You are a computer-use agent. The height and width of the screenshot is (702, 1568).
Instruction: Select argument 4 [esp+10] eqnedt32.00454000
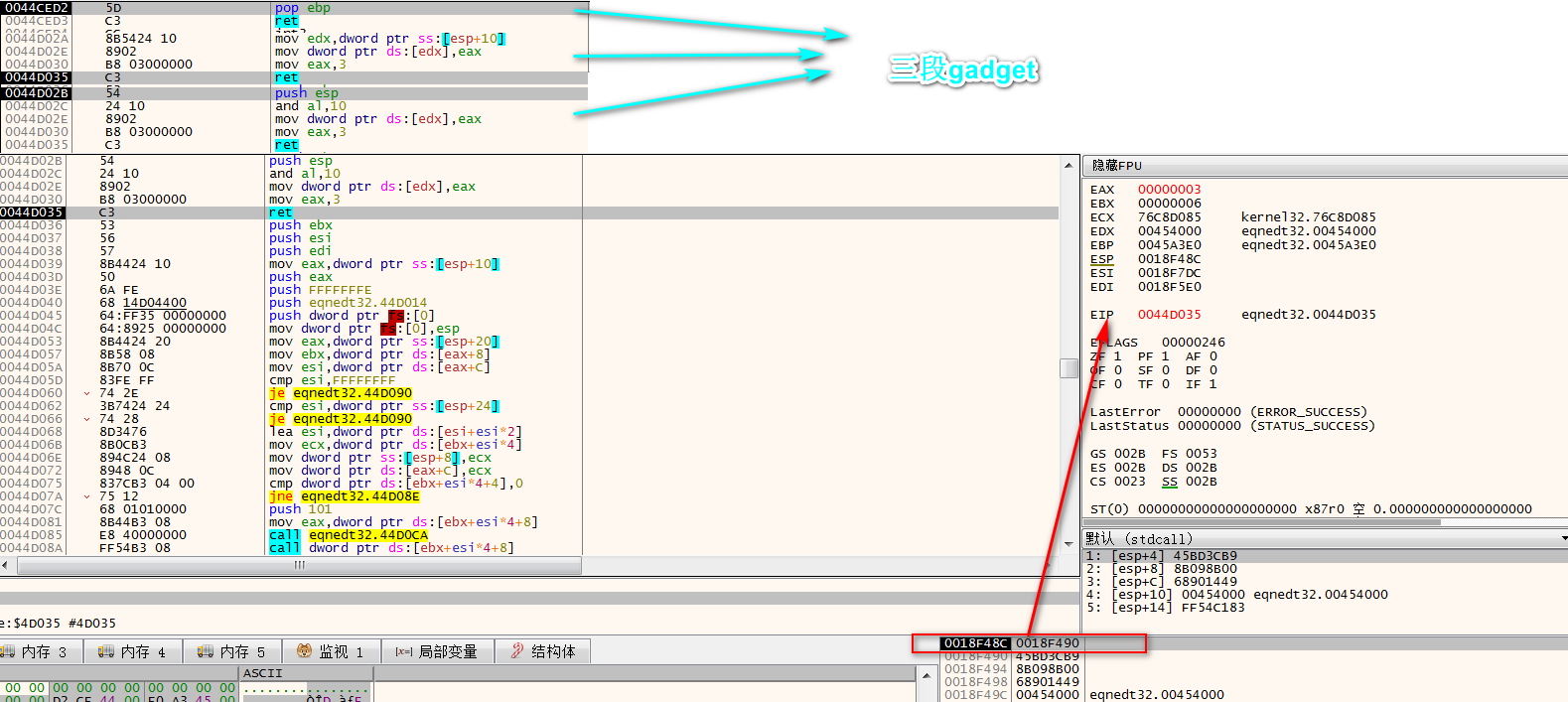1325,595
